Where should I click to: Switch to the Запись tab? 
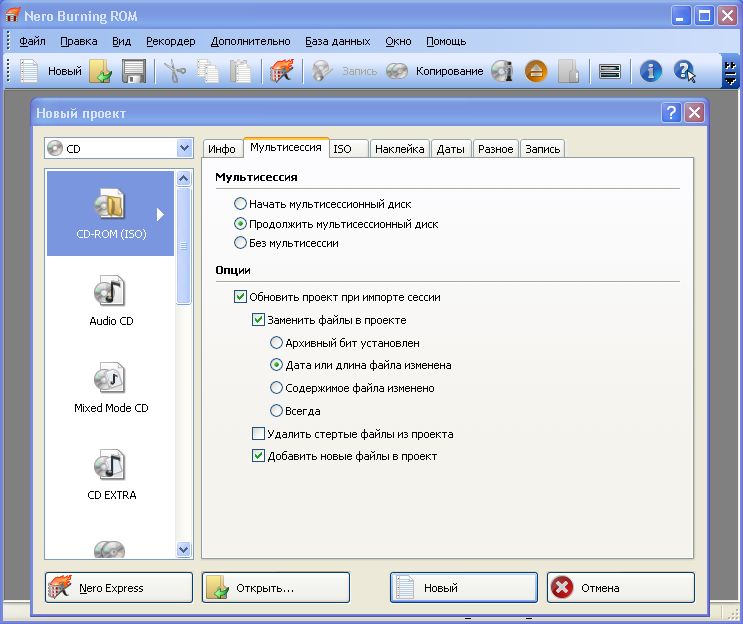pos(543,149)
